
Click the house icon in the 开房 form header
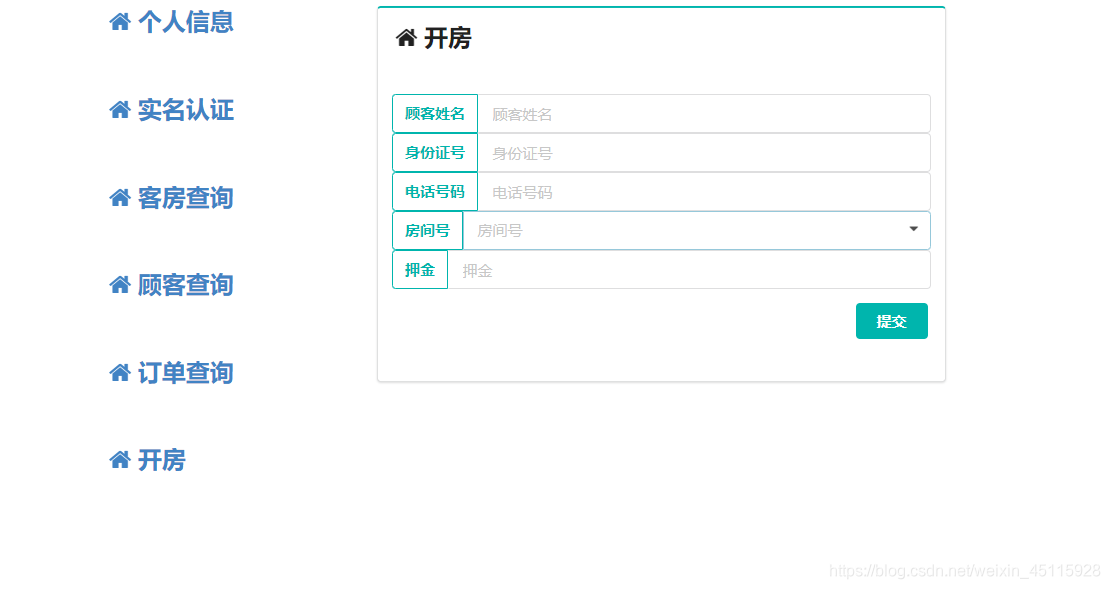click(405, 38)
